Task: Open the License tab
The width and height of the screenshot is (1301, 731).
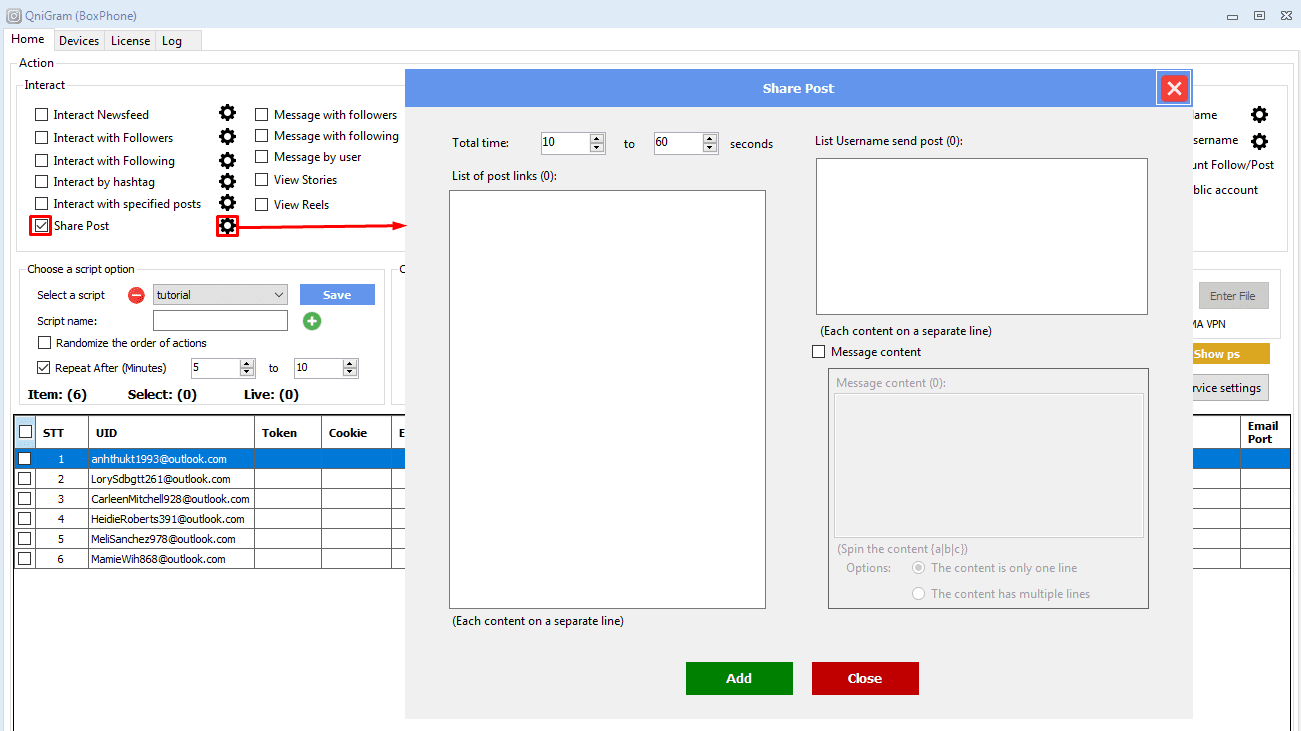Action: click(130, 41)
